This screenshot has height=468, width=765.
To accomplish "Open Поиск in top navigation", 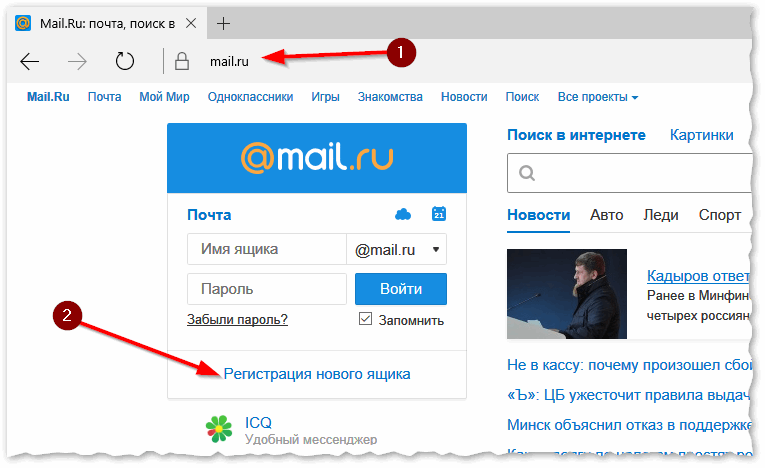I will (522, 97).
